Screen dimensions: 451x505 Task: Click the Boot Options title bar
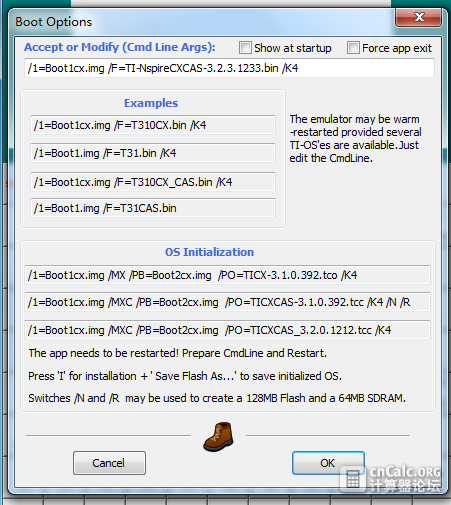pos(200,22)
